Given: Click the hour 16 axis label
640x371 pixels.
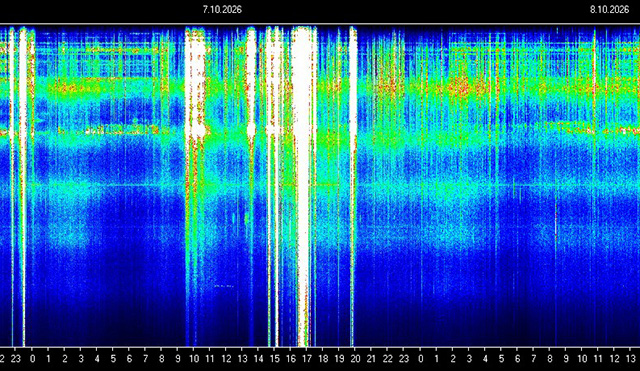Looking at the screenshot, I should (x=291, y=359).
